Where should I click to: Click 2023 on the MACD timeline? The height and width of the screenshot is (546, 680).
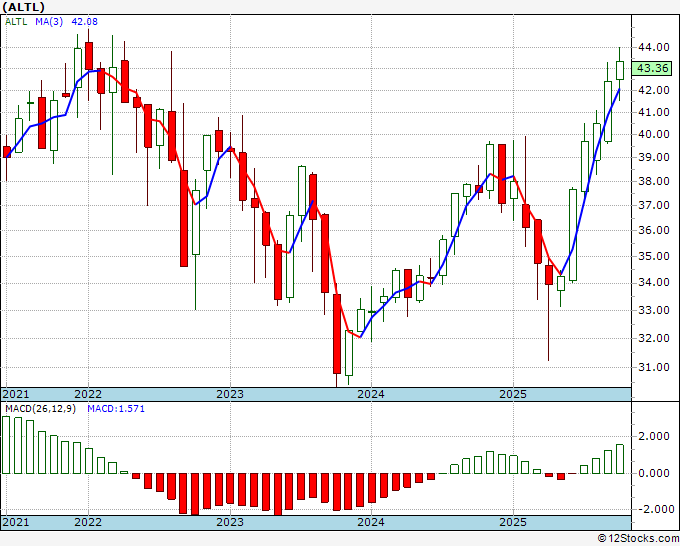coord(230,522)
